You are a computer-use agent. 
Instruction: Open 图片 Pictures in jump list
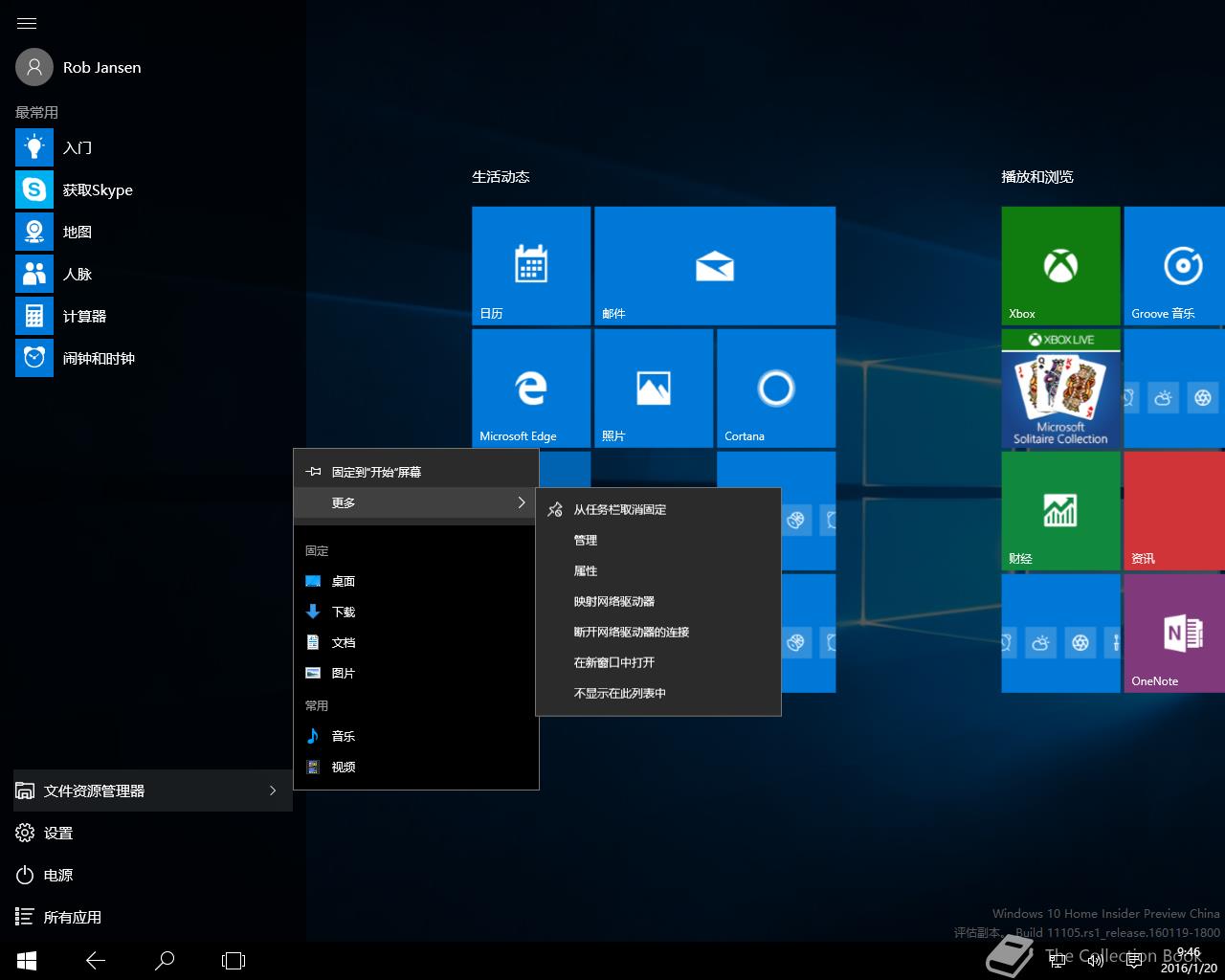tap(416, 673)
